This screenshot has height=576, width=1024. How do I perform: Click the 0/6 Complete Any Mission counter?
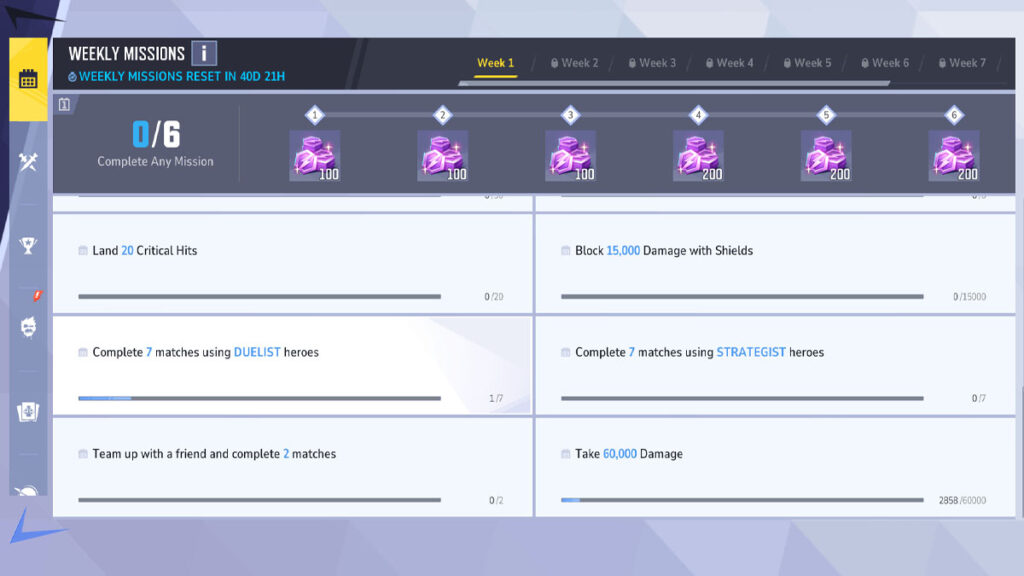(x=155, y=144)
